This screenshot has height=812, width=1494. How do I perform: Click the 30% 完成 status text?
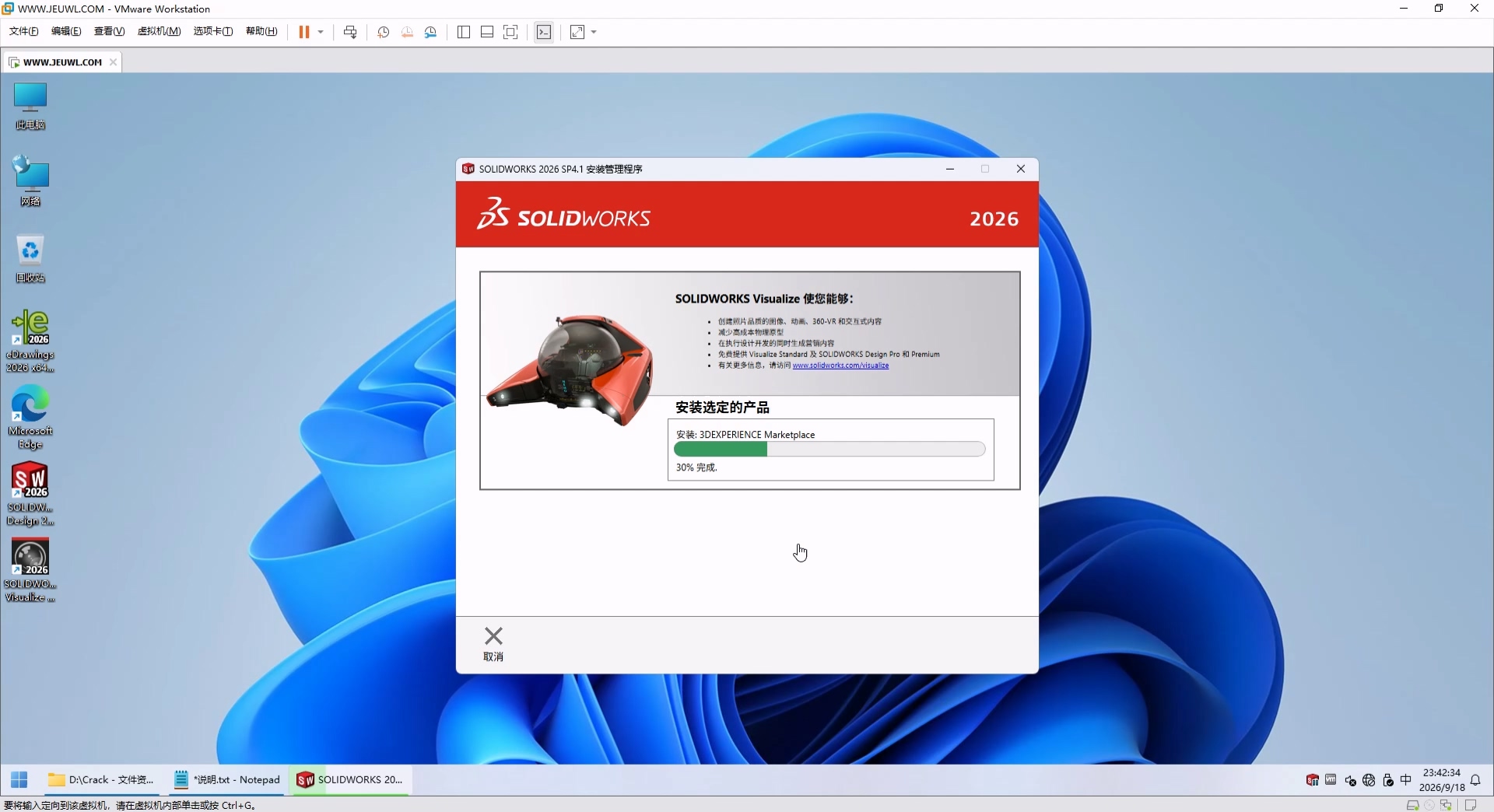[x=696, y=467]
